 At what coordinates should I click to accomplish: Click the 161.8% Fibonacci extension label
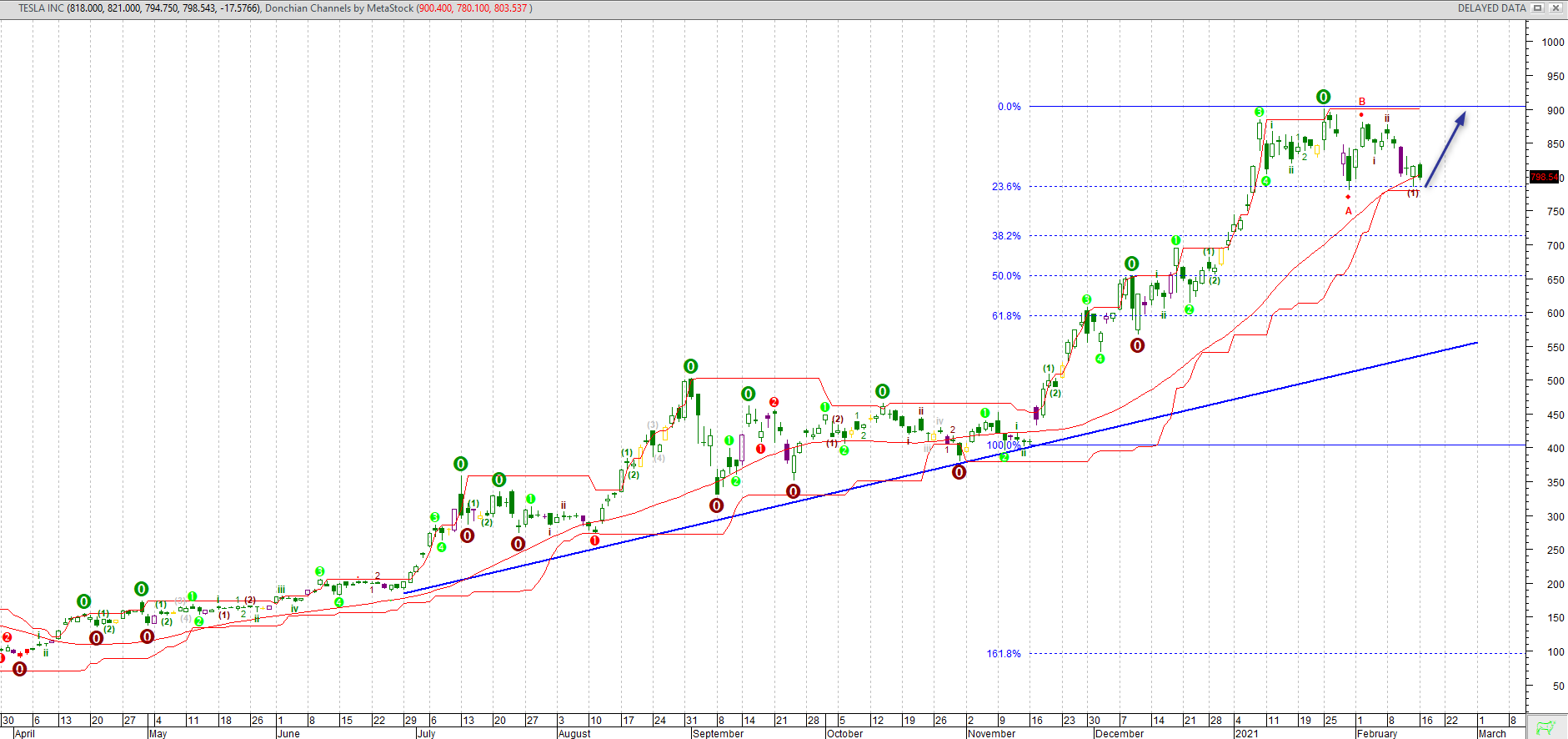coord(1004,654)
